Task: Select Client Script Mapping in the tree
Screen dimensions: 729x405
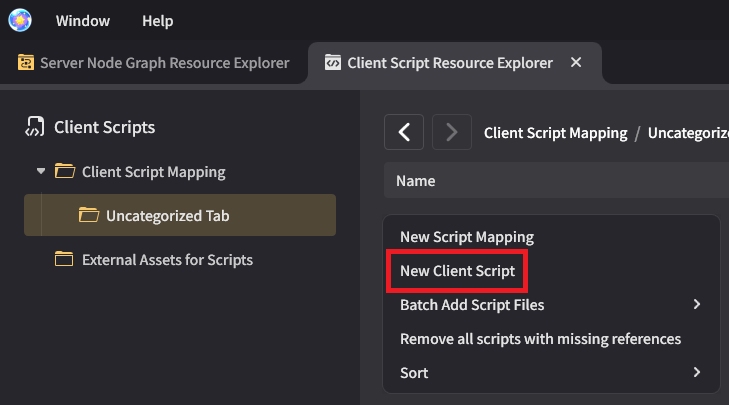Action: pos(153,172)
